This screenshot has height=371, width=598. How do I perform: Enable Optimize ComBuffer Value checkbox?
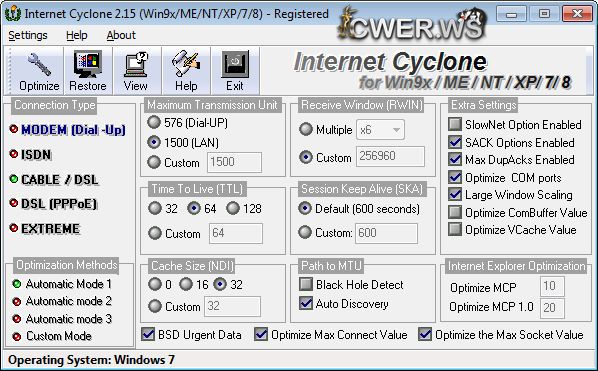click(x=455, y=212)
